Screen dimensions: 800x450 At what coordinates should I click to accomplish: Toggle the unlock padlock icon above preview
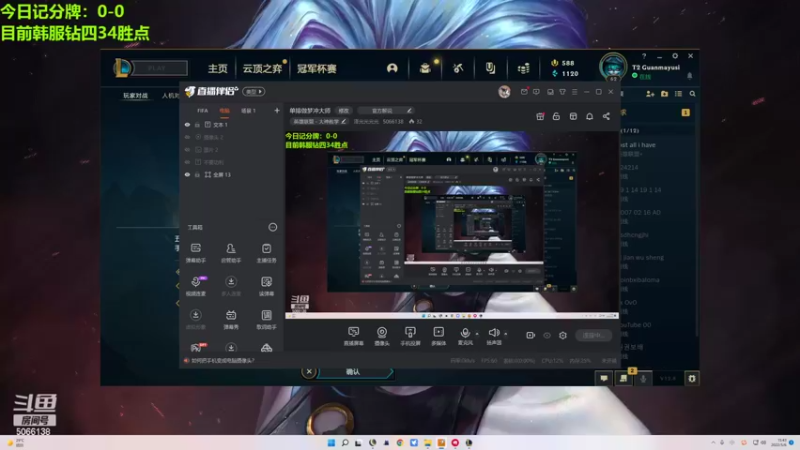(x=556, y=116)
